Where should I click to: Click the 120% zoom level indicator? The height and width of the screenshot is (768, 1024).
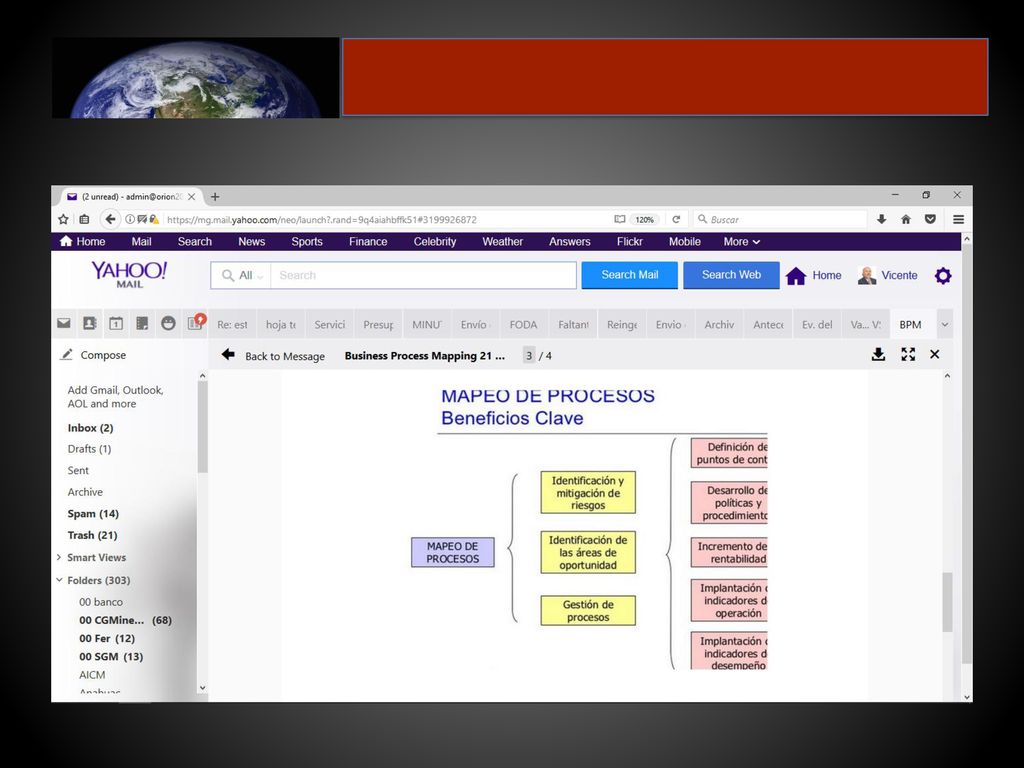pyautogui.click(x=645, y=219)
